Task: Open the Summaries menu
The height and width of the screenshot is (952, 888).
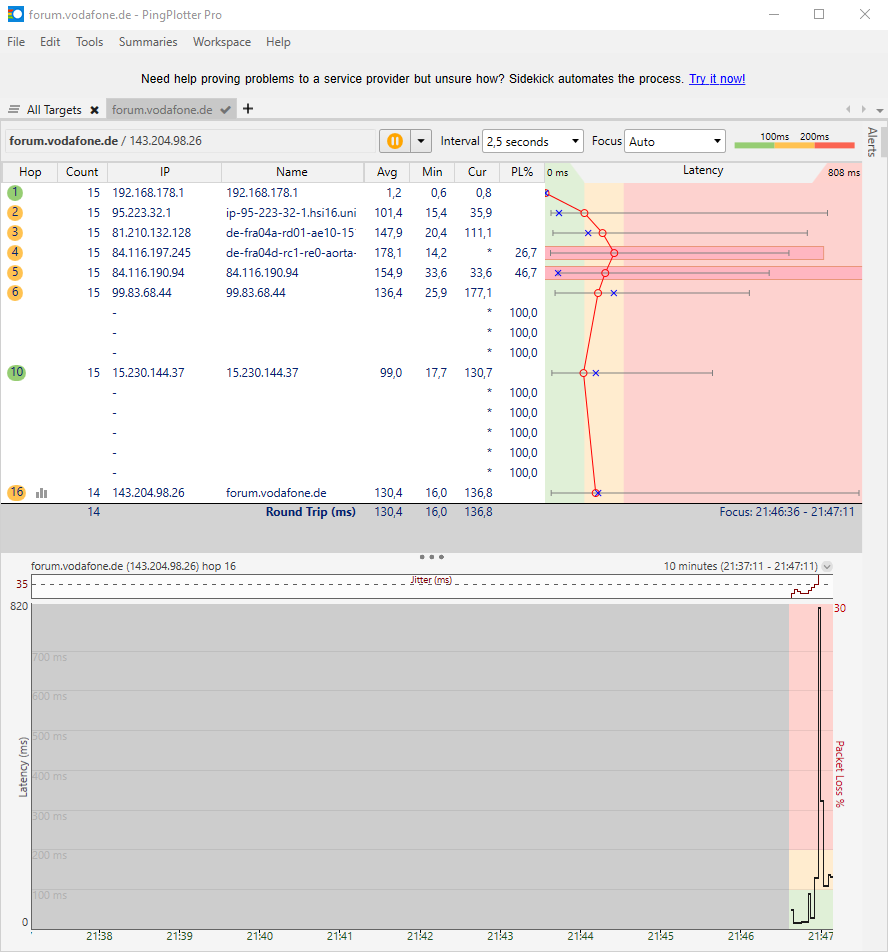Action: tap(147, 42)
